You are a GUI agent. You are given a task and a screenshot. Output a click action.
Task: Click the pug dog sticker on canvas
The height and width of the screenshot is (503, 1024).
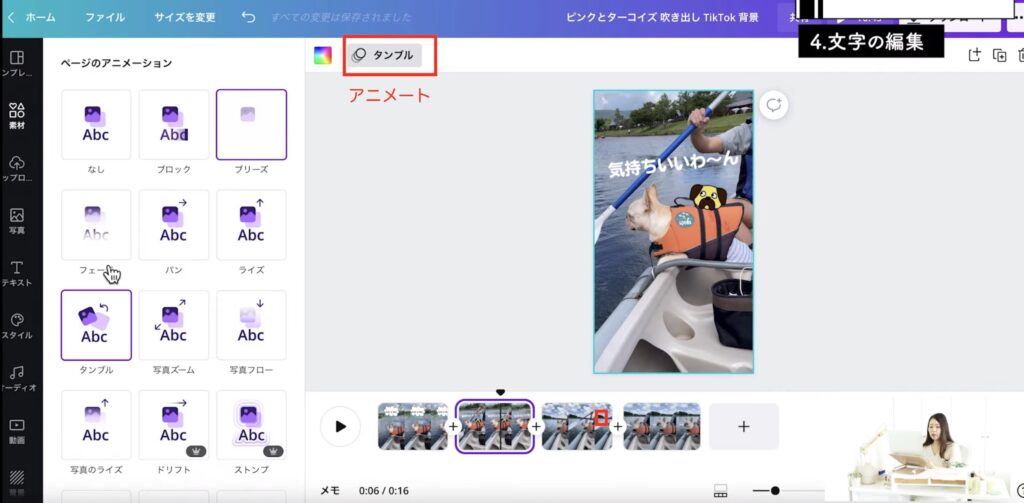tap(706, 197)
